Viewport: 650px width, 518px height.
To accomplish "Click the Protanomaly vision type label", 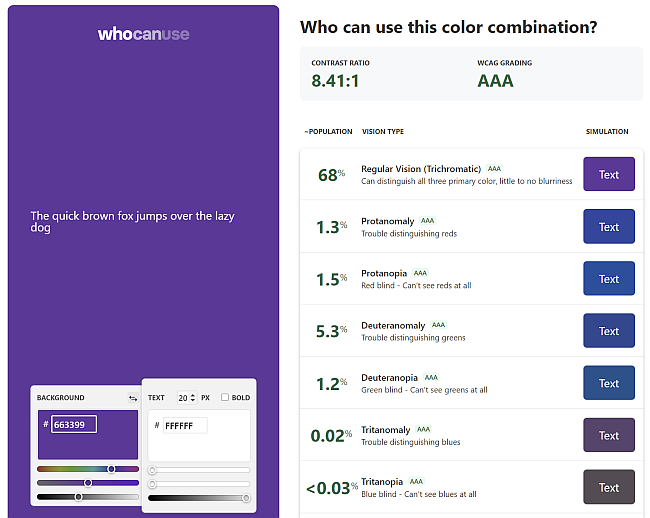I will tap(388, 221).
